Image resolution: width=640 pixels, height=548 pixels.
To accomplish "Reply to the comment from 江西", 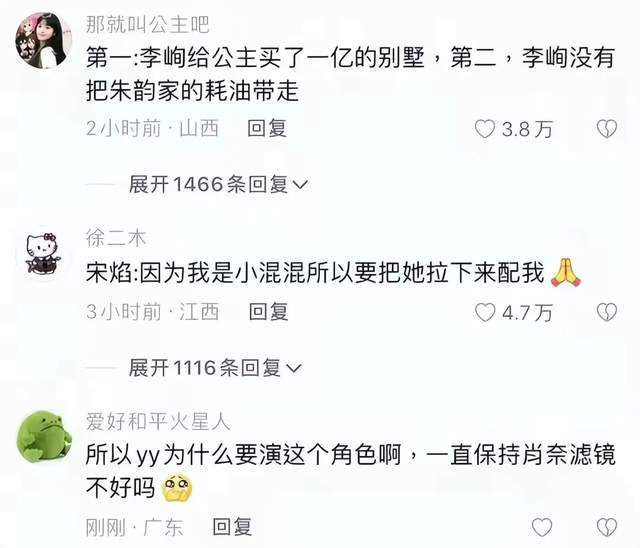I will (x=269, y=312).
